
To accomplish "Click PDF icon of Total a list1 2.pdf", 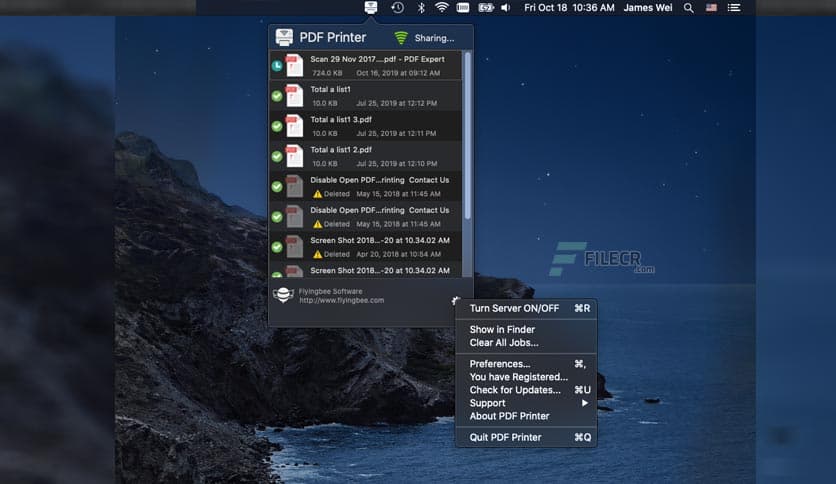I will (294, 157).
